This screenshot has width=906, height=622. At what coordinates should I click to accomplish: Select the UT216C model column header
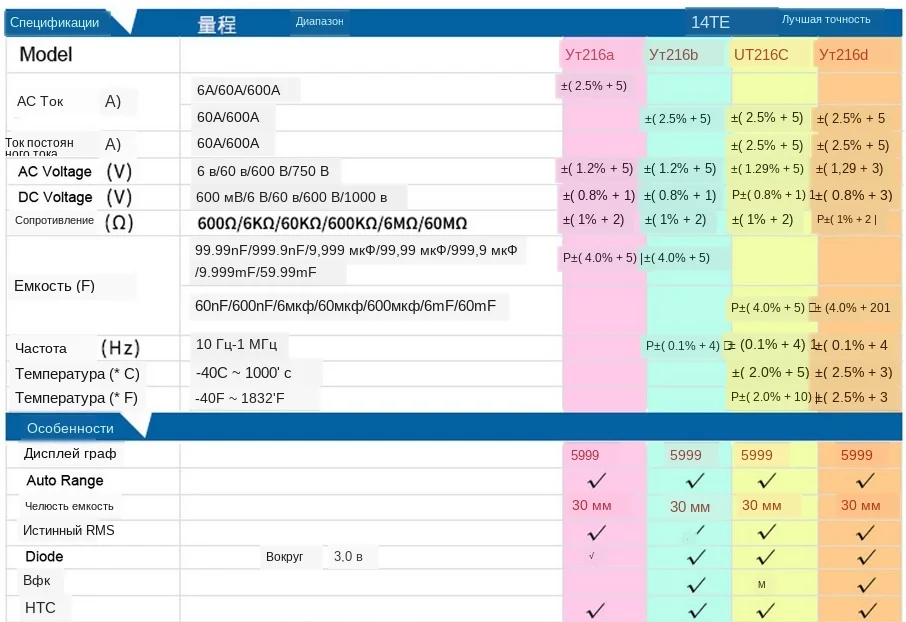760,55
